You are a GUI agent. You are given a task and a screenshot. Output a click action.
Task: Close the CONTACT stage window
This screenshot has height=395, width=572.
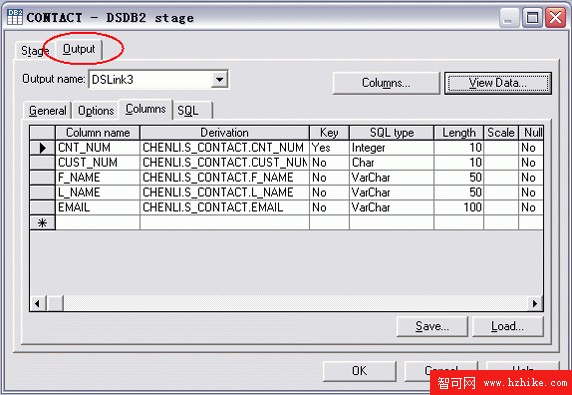point(555,17)
